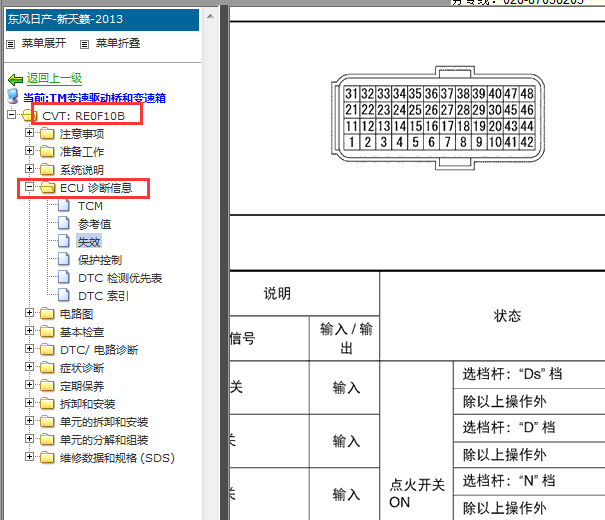Image resolution: width=605 pixels, height=520 pixels.
Task: Click the 注意事项 folder icon
Action: (47, 133)
